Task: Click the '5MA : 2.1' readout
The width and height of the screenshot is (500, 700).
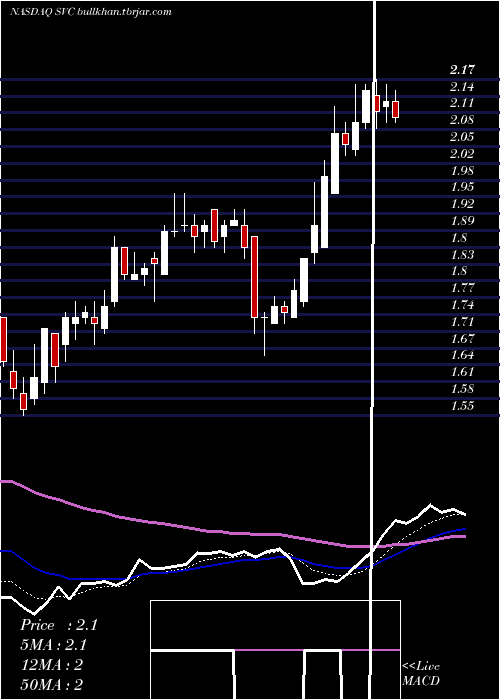Action: tap(54, 645)
